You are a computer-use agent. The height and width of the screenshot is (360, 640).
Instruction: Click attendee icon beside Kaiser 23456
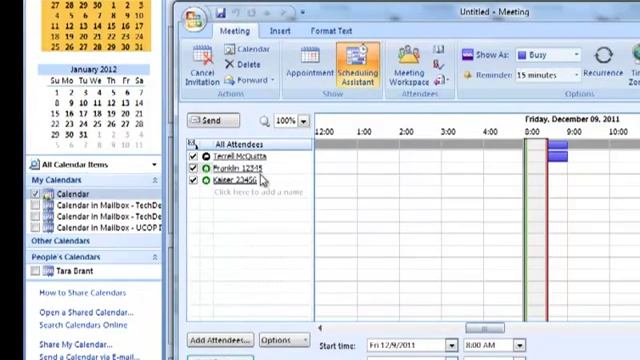point(206,180)
